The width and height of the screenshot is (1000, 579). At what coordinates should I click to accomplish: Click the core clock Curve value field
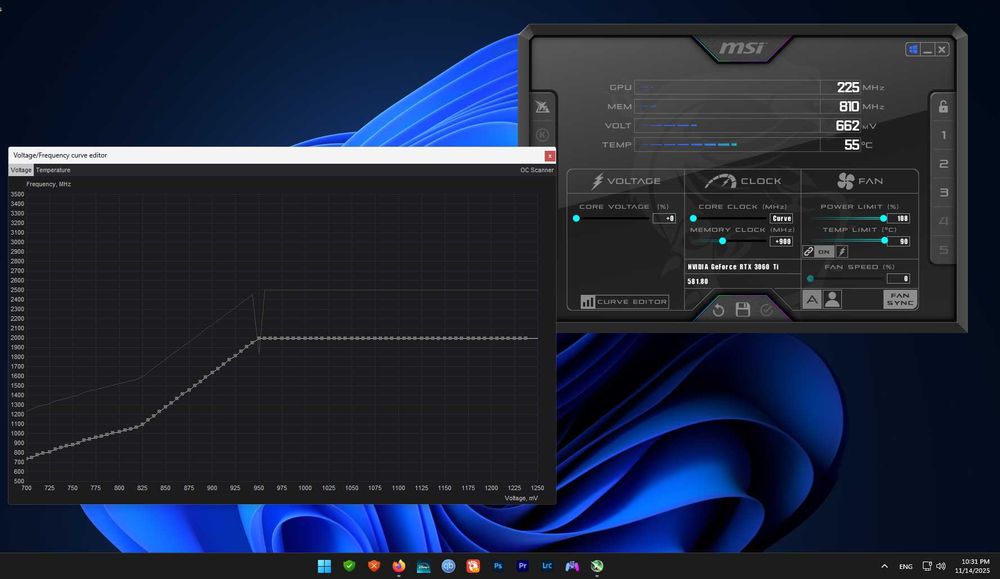point(781,218)
